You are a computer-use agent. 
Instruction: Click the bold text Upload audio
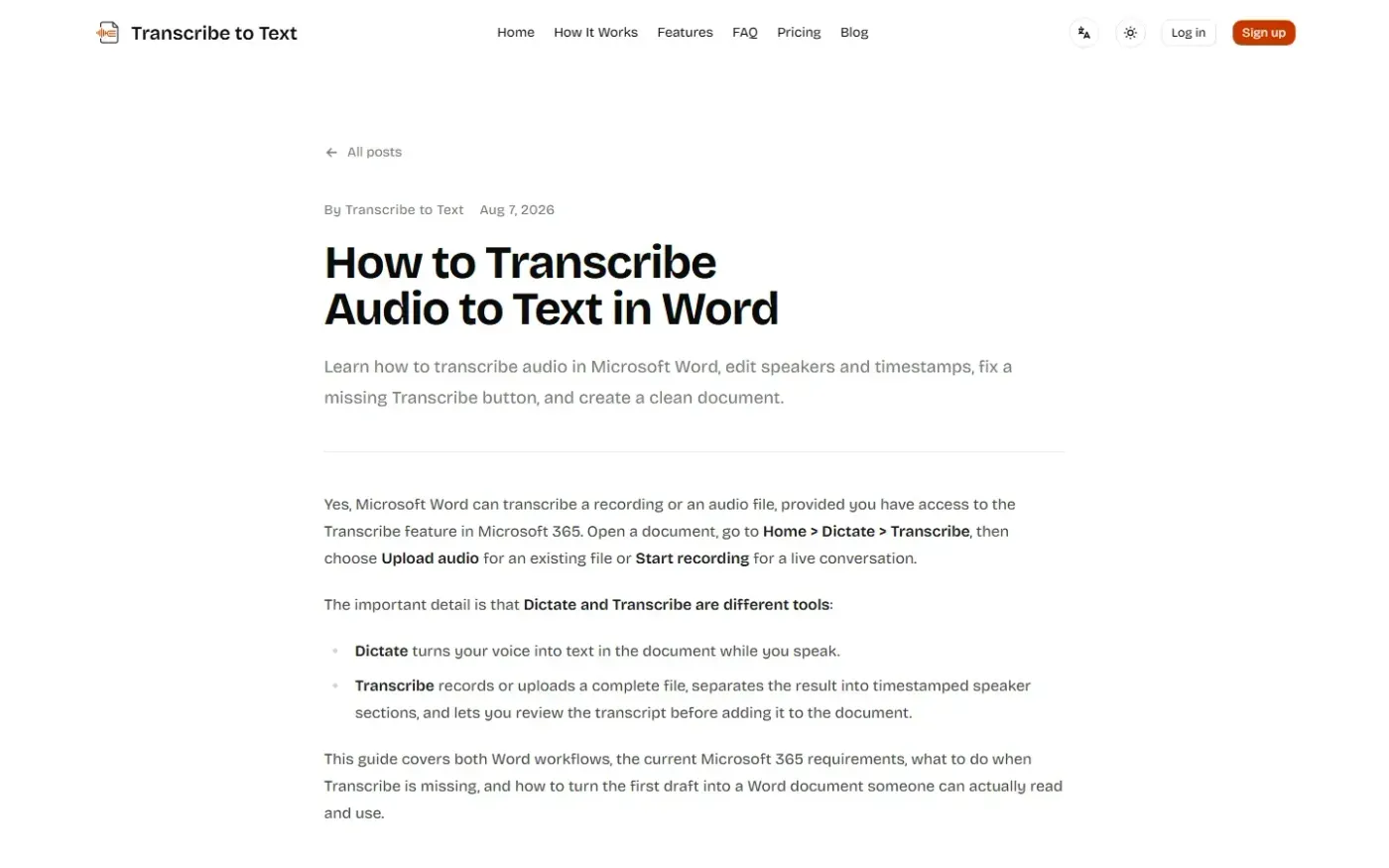(430, 558)
